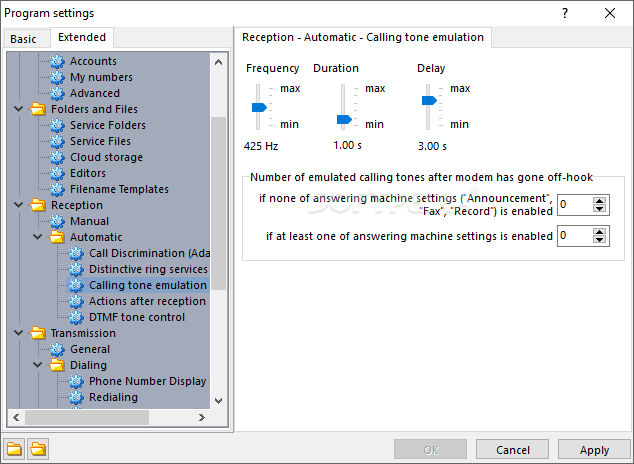
Task: Click the gear icon beside Filename Templates
Action: point(57,189)
